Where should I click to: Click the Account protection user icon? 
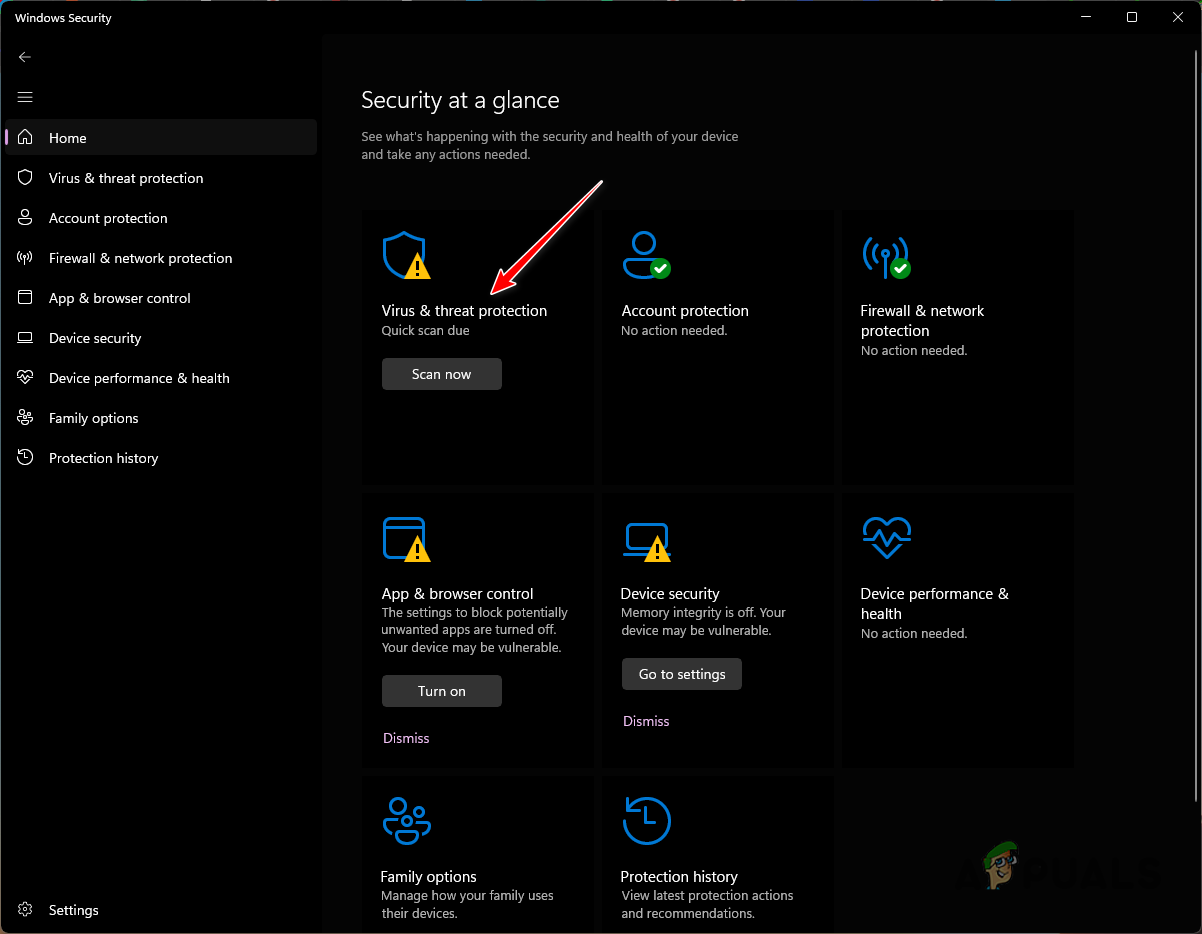click(x=646, y=255)
